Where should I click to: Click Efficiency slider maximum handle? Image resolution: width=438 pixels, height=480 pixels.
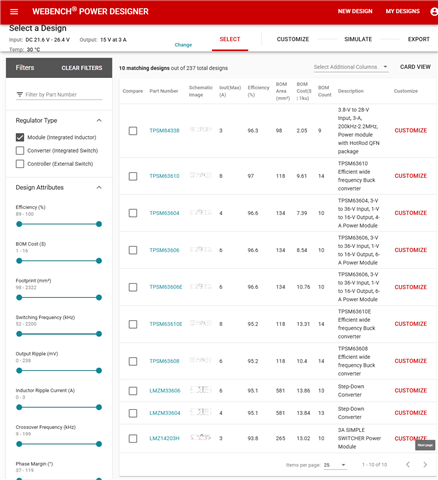[99, 224]
